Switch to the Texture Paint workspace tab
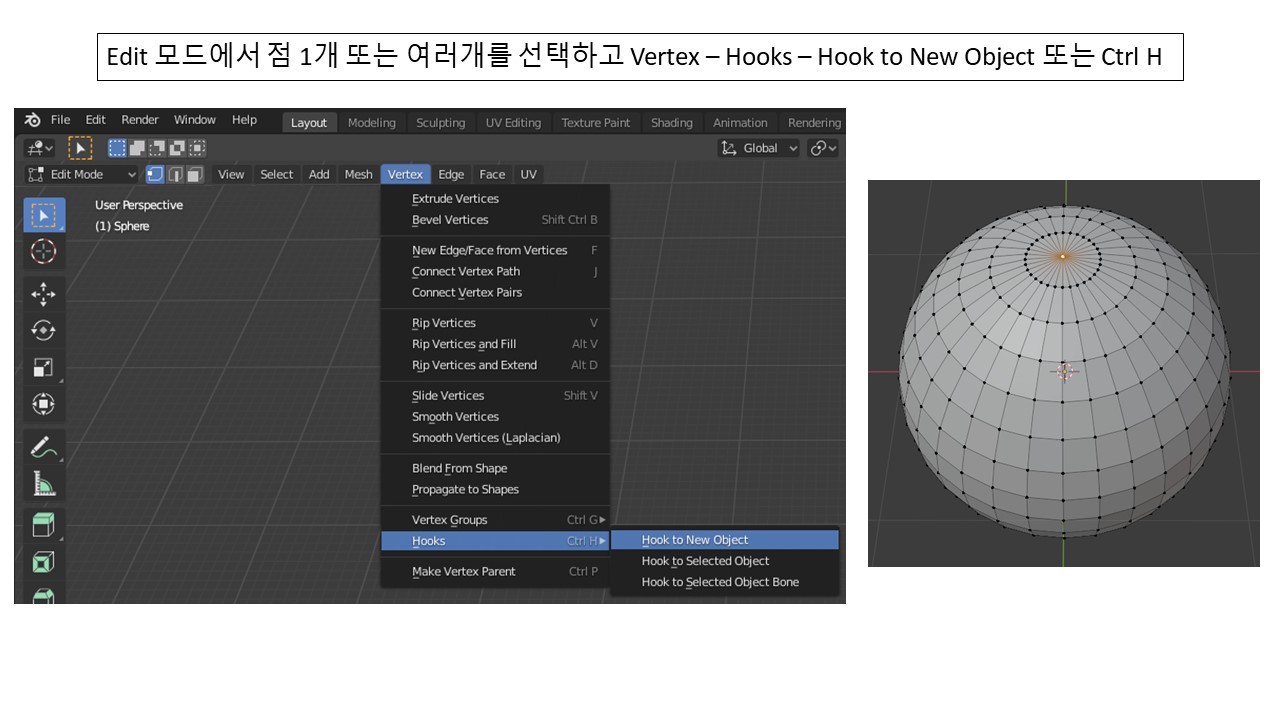 pos(596,123)
